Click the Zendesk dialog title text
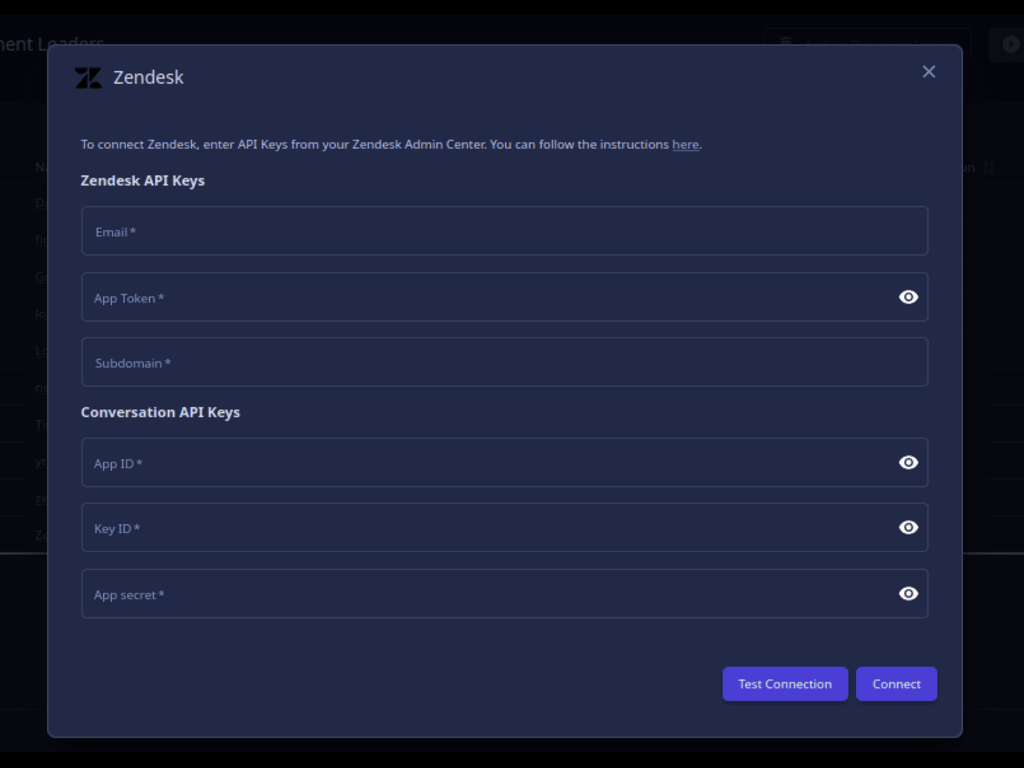Screen dimensions: 1024x768 click(x=149, y=76)
